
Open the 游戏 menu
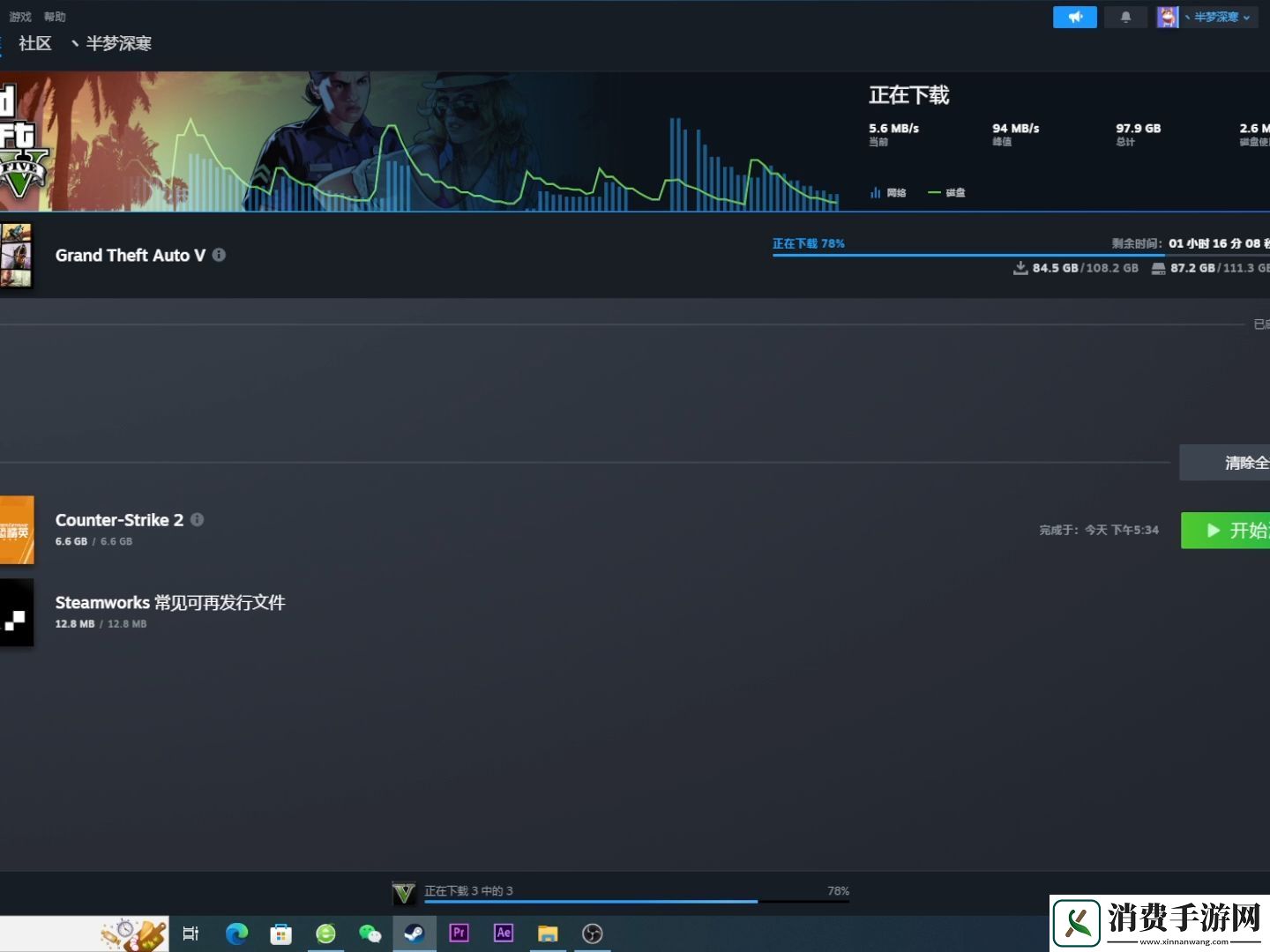coord(20,17)
